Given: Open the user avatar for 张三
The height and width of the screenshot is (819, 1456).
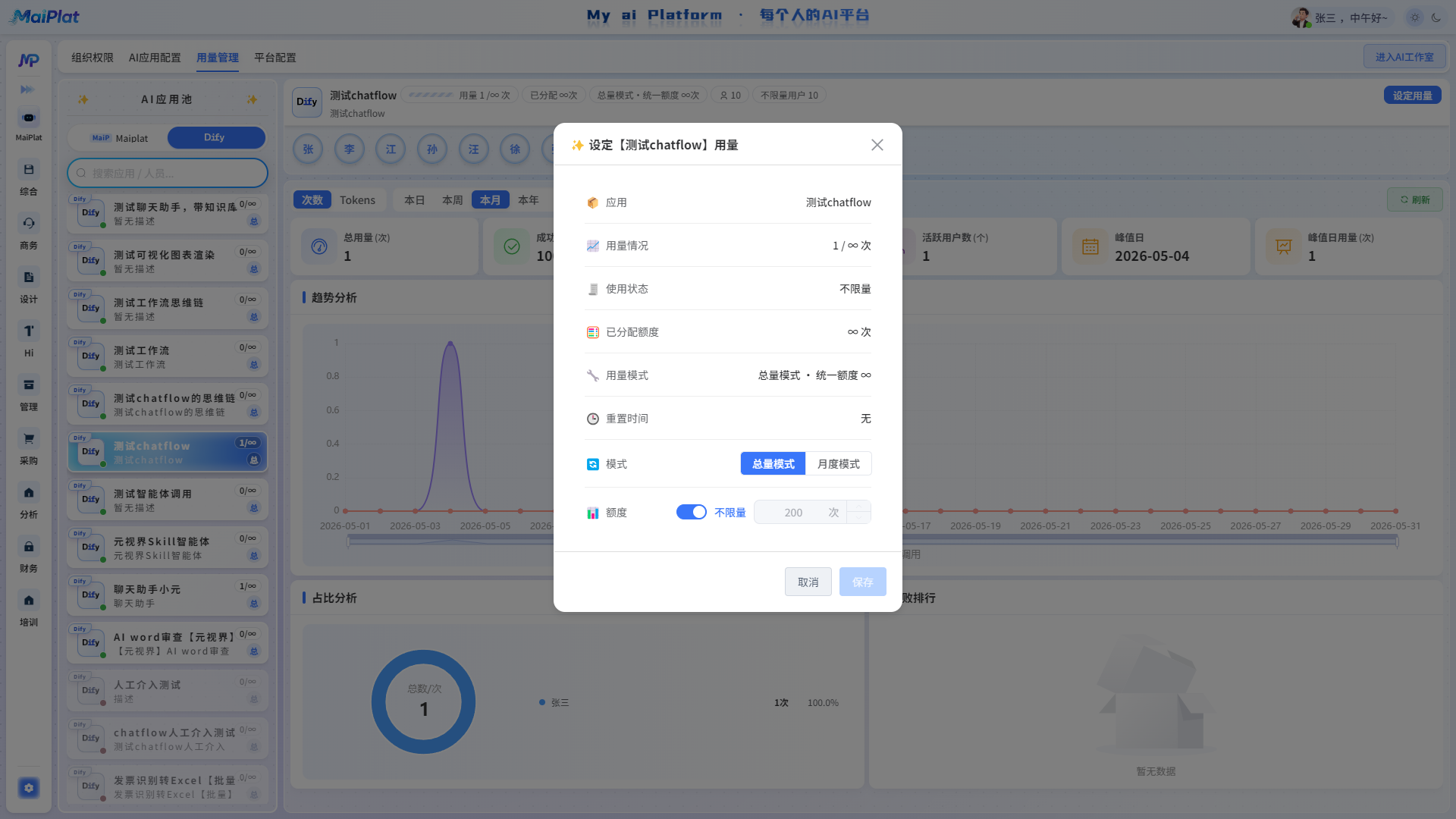Looking at the screenshot, I should 1301,17.
